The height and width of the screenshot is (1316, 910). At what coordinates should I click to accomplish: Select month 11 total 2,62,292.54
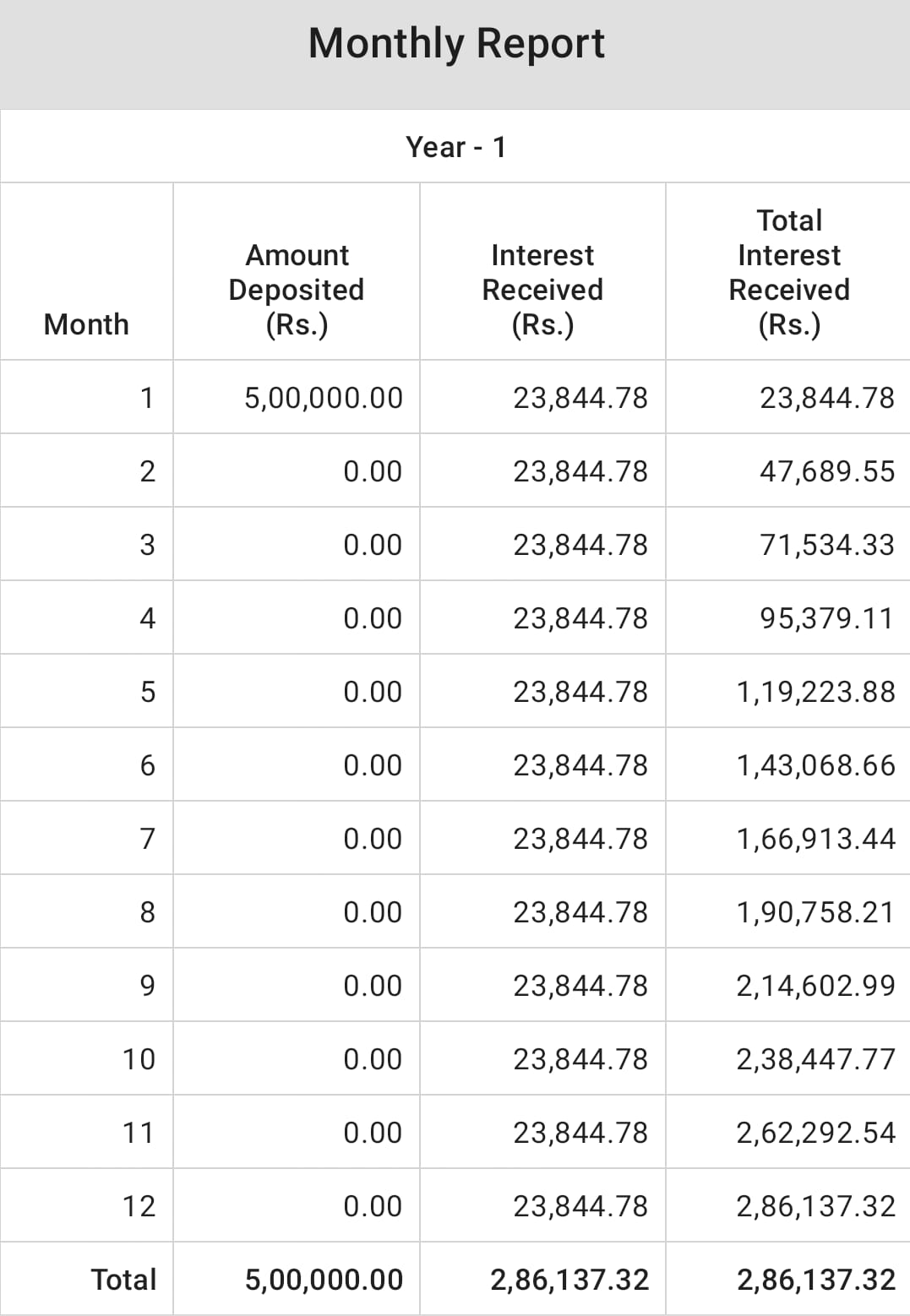tap(815, 1133)
